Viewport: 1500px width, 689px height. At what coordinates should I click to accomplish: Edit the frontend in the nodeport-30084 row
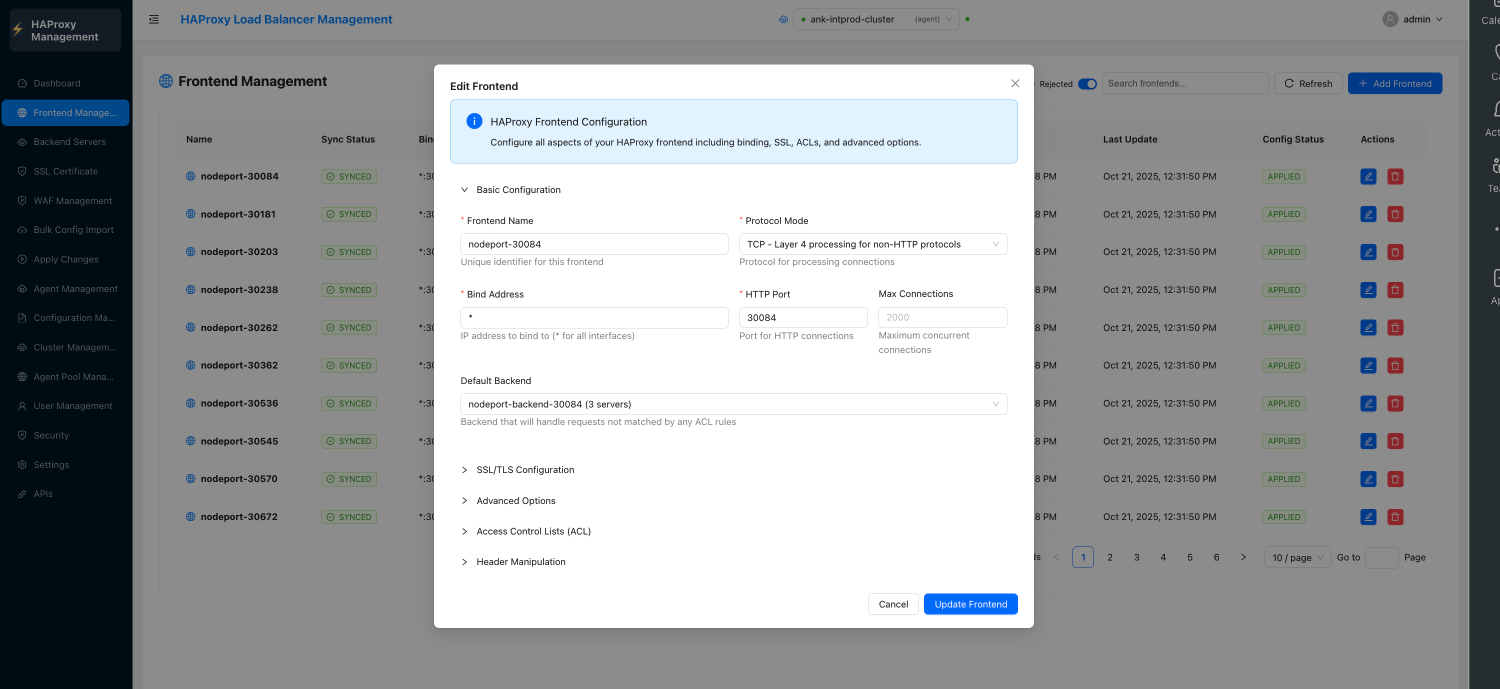point(1368,176)
